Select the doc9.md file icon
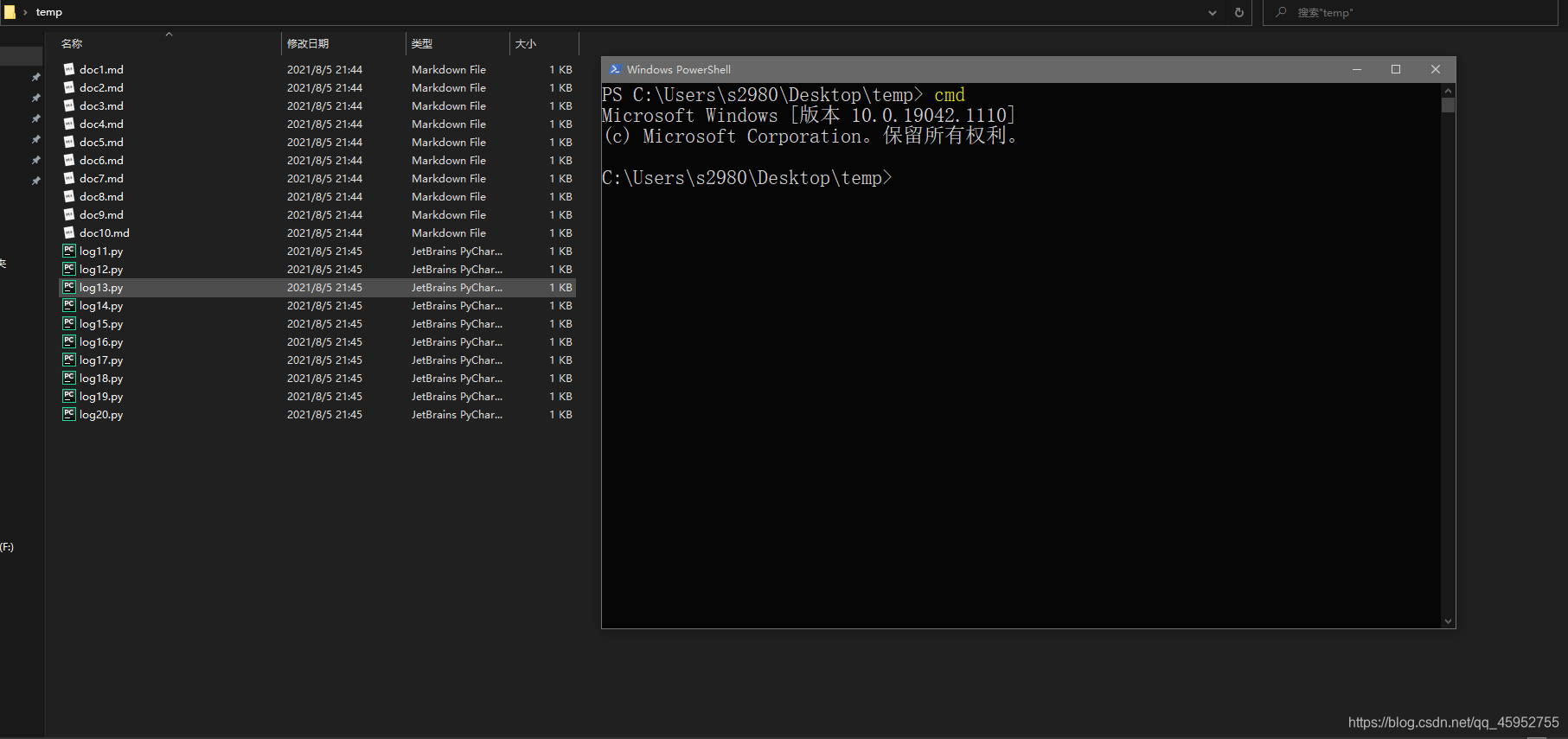1568x739 pixels. coord(69,214)
